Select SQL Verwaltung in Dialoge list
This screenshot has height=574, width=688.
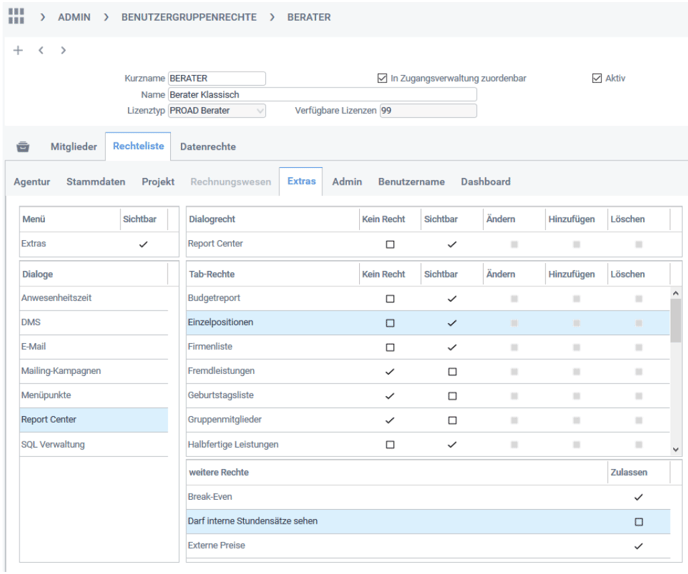[53, 444]
